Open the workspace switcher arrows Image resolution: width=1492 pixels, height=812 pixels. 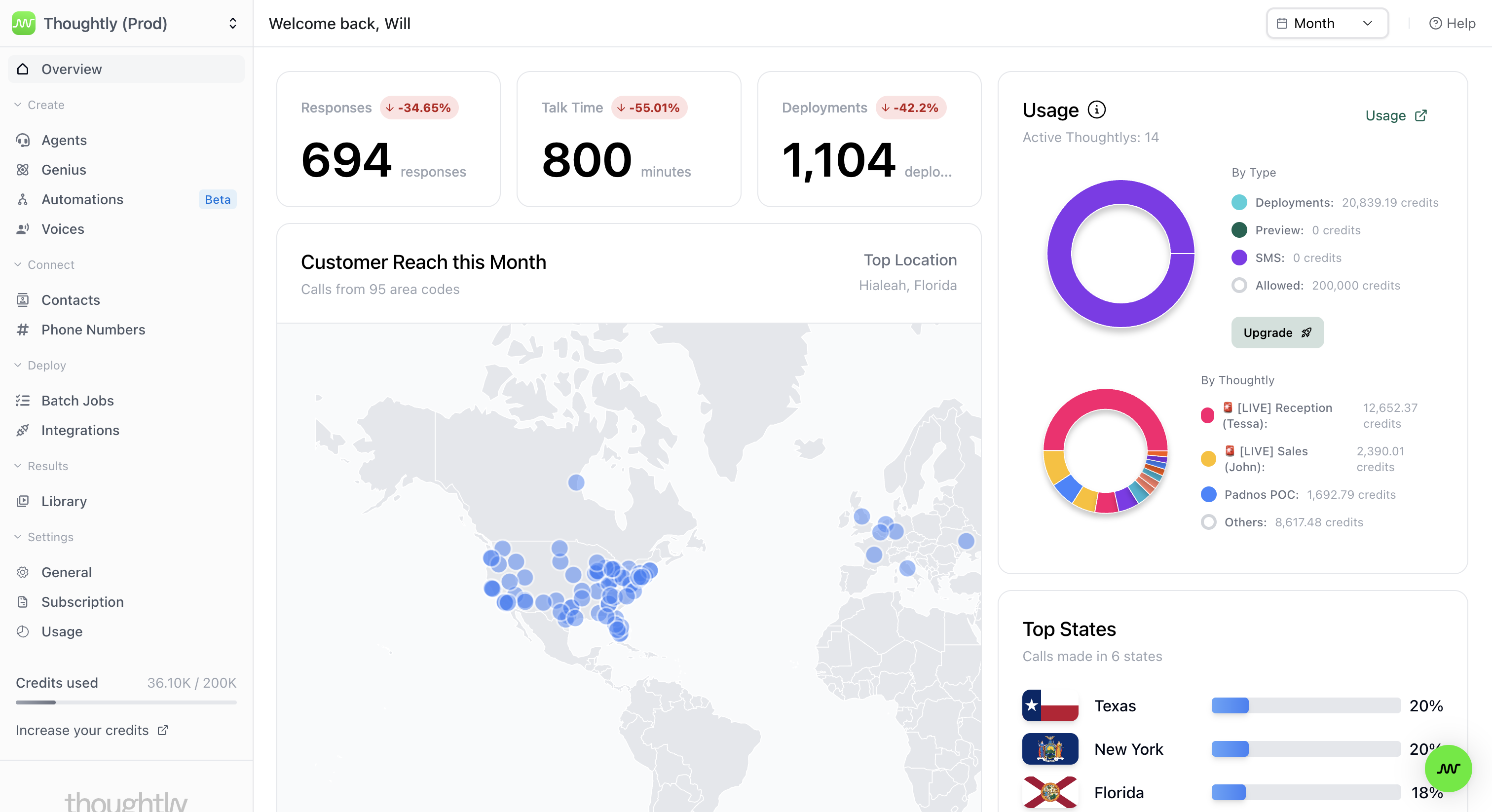tap(233, 23)
